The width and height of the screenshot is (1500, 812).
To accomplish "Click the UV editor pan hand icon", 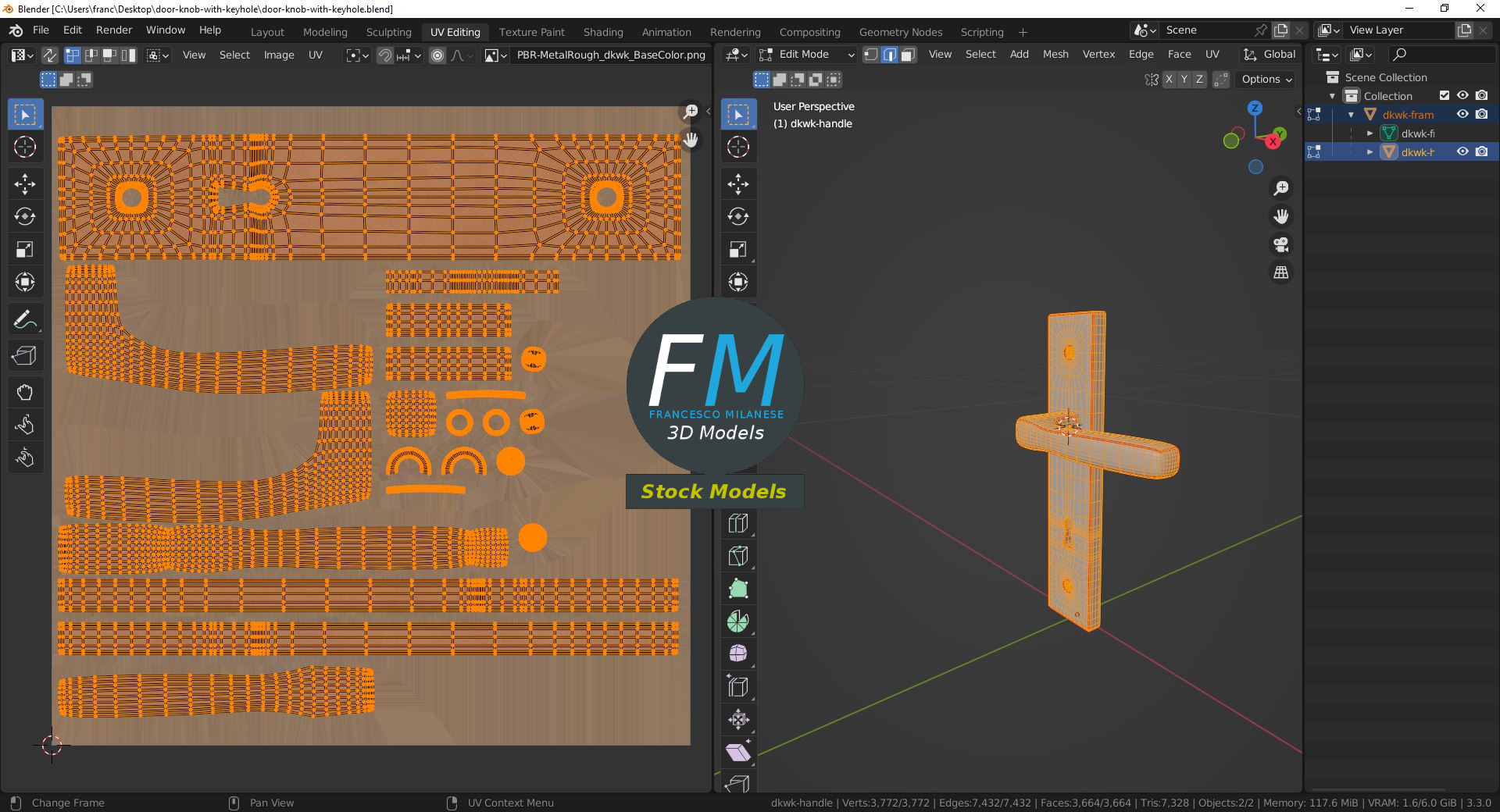I will (691, 140).
